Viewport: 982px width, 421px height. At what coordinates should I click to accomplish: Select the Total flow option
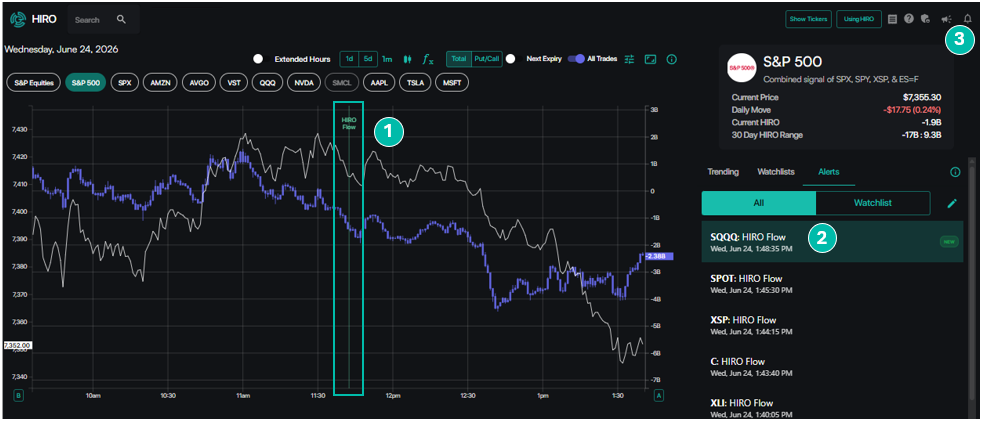[x=458, y=59]
